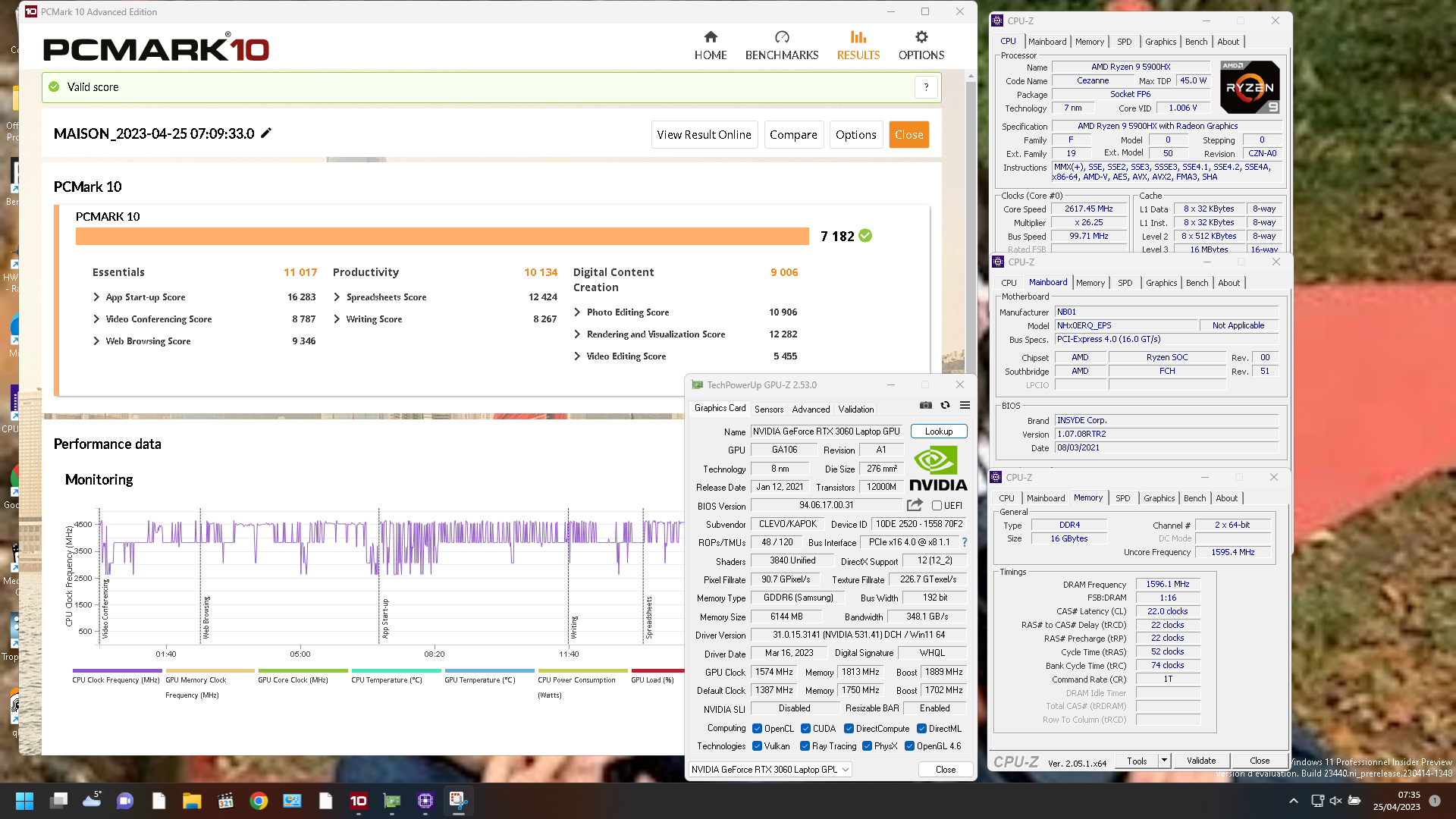Toggle the CUDA checkbox
Screen dimensions: 1456x819
[x=805, y=729]
